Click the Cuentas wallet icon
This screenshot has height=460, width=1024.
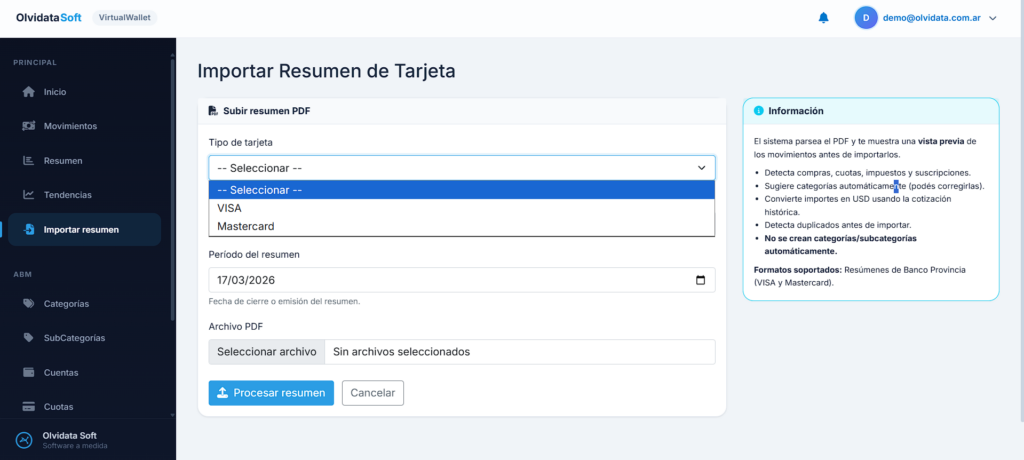(29, 373)
